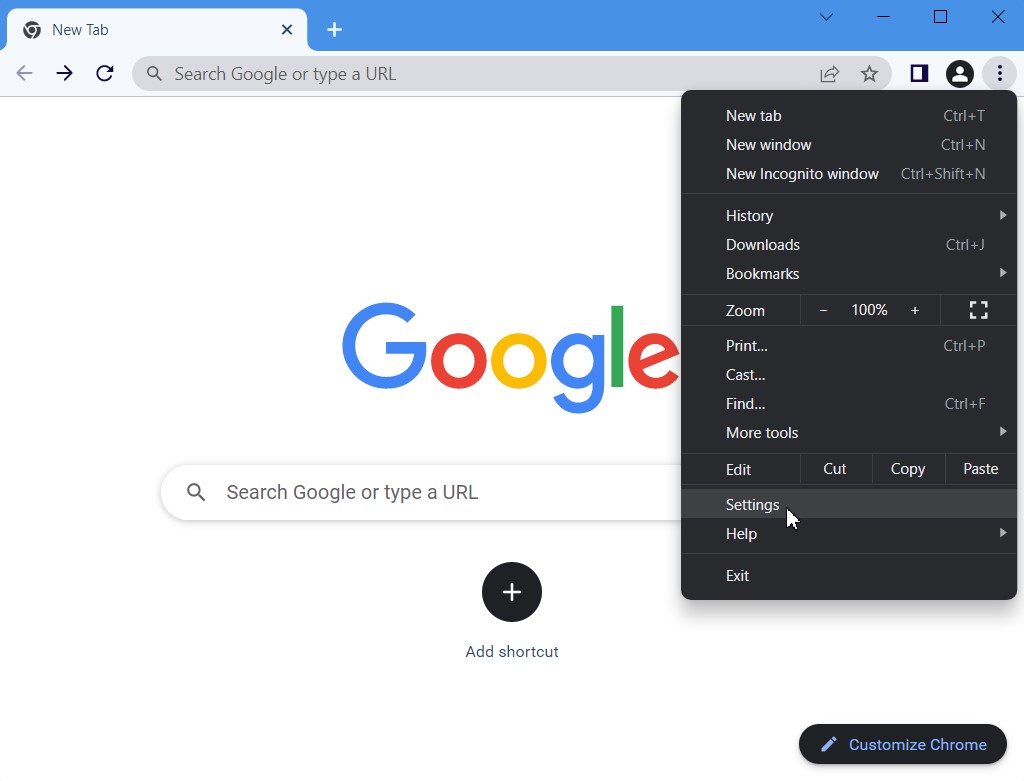The image size is (1024, 781).
Task: Expand the Bookmarks submenu
Action: click(x=848, y=274)
